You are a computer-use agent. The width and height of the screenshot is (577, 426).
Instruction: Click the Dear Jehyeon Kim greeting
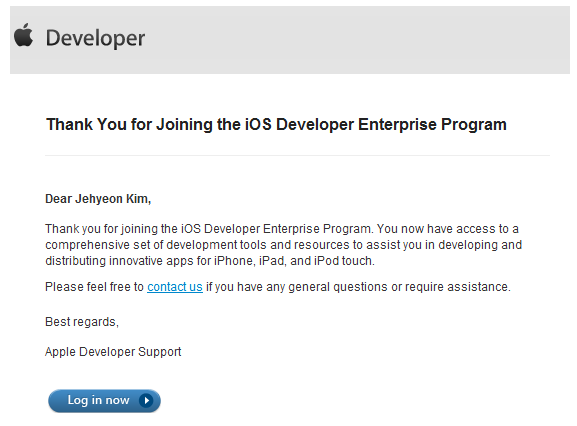pyautogui.click(x=98, y=199)
